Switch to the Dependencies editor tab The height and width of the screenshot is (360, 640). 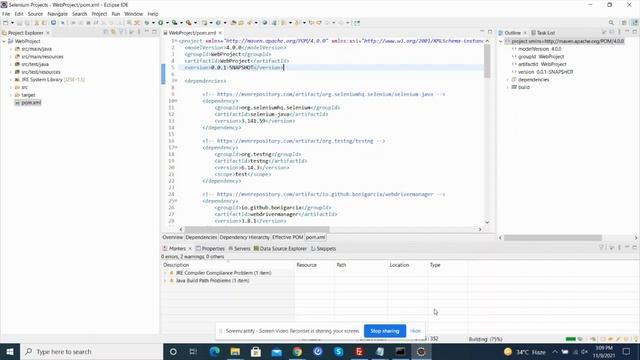pyautogui.click(x=201, y=237)
